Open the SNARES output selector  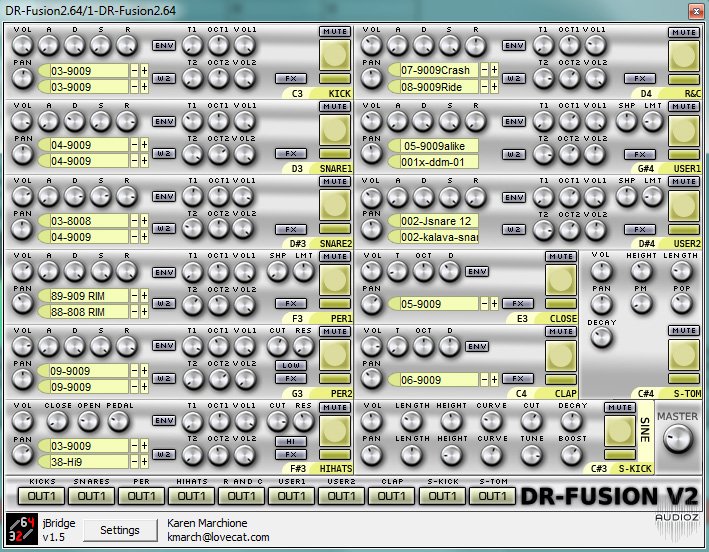(91, 496)
